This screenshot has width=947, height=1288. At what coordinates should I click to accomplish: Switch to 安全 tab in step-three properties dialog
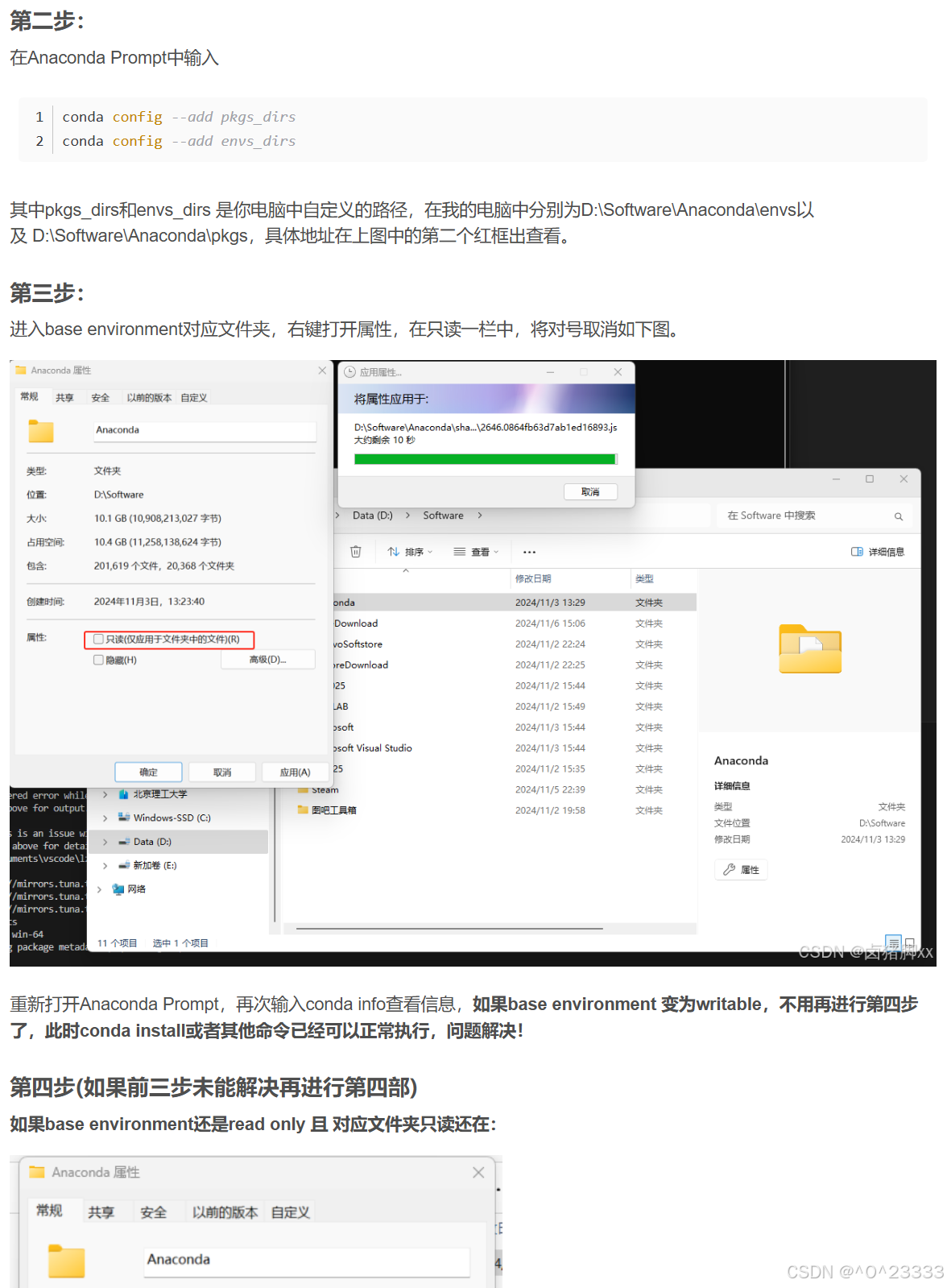100,398
